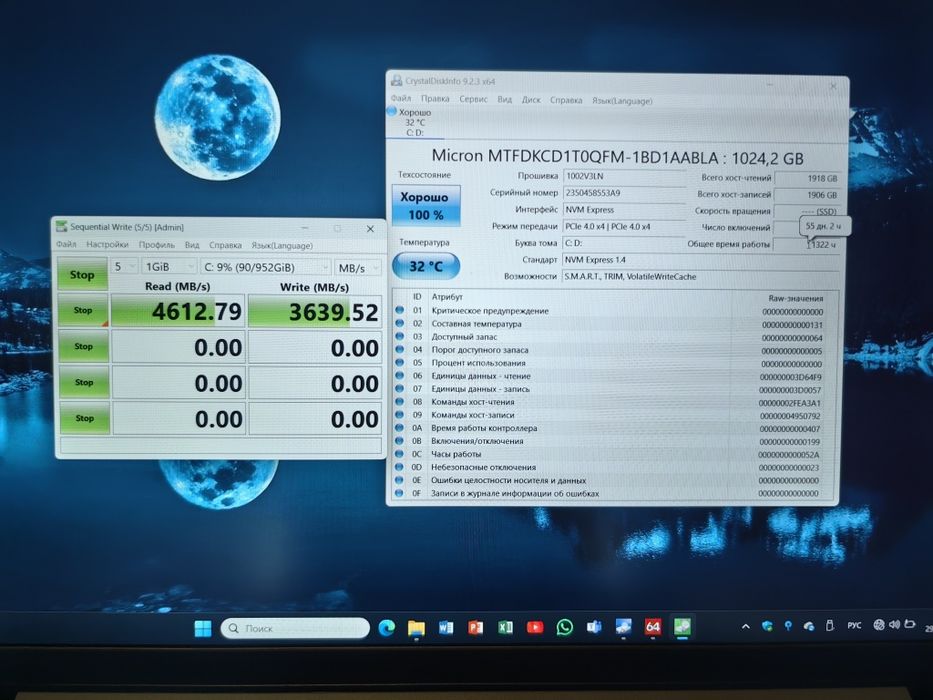Launch Microsoft Edge from the taskbar
The height and width of the screenshot is (700, 933).
point(387,627)
